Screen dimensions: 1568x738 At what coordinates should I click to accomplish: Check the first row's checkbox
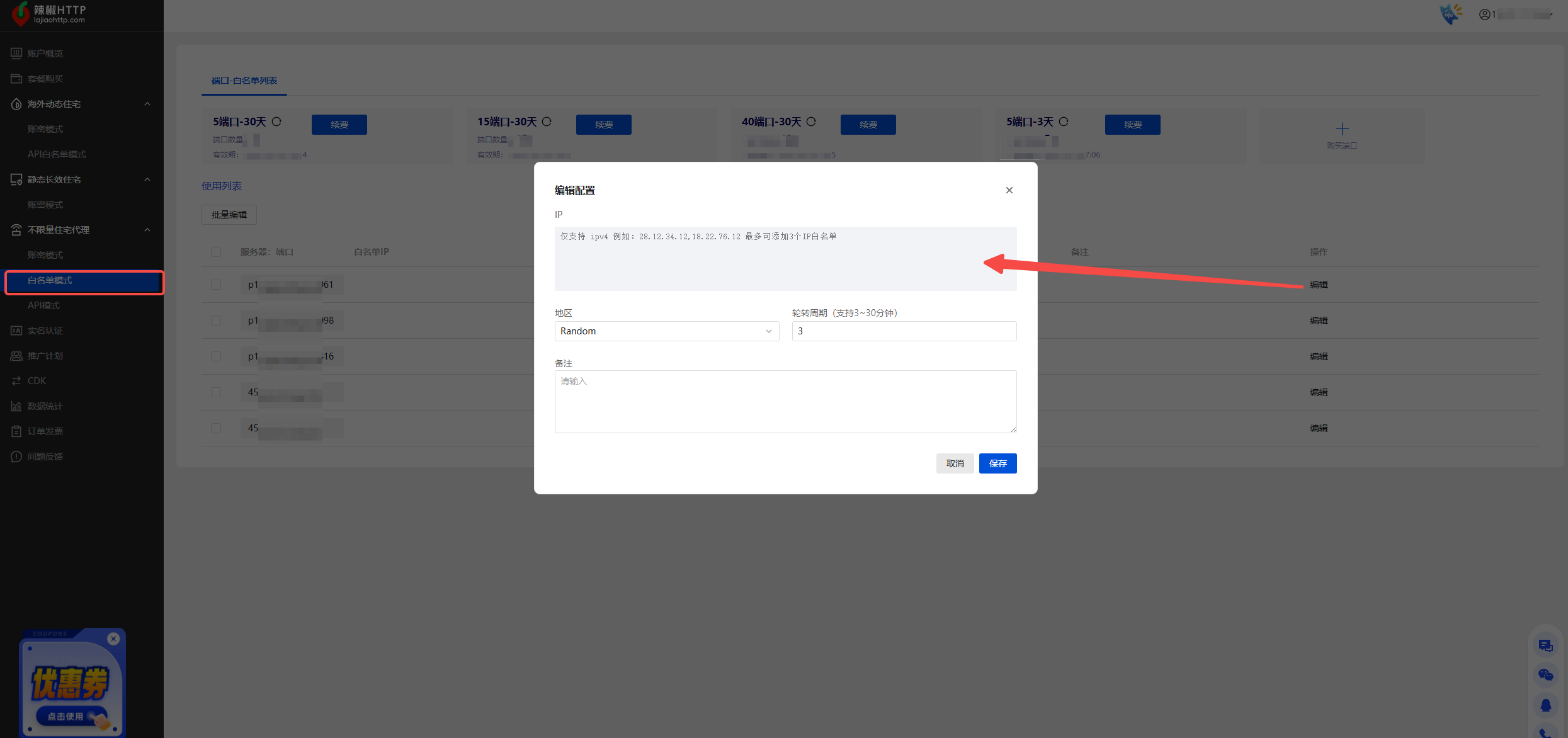[x=216, y=285]
